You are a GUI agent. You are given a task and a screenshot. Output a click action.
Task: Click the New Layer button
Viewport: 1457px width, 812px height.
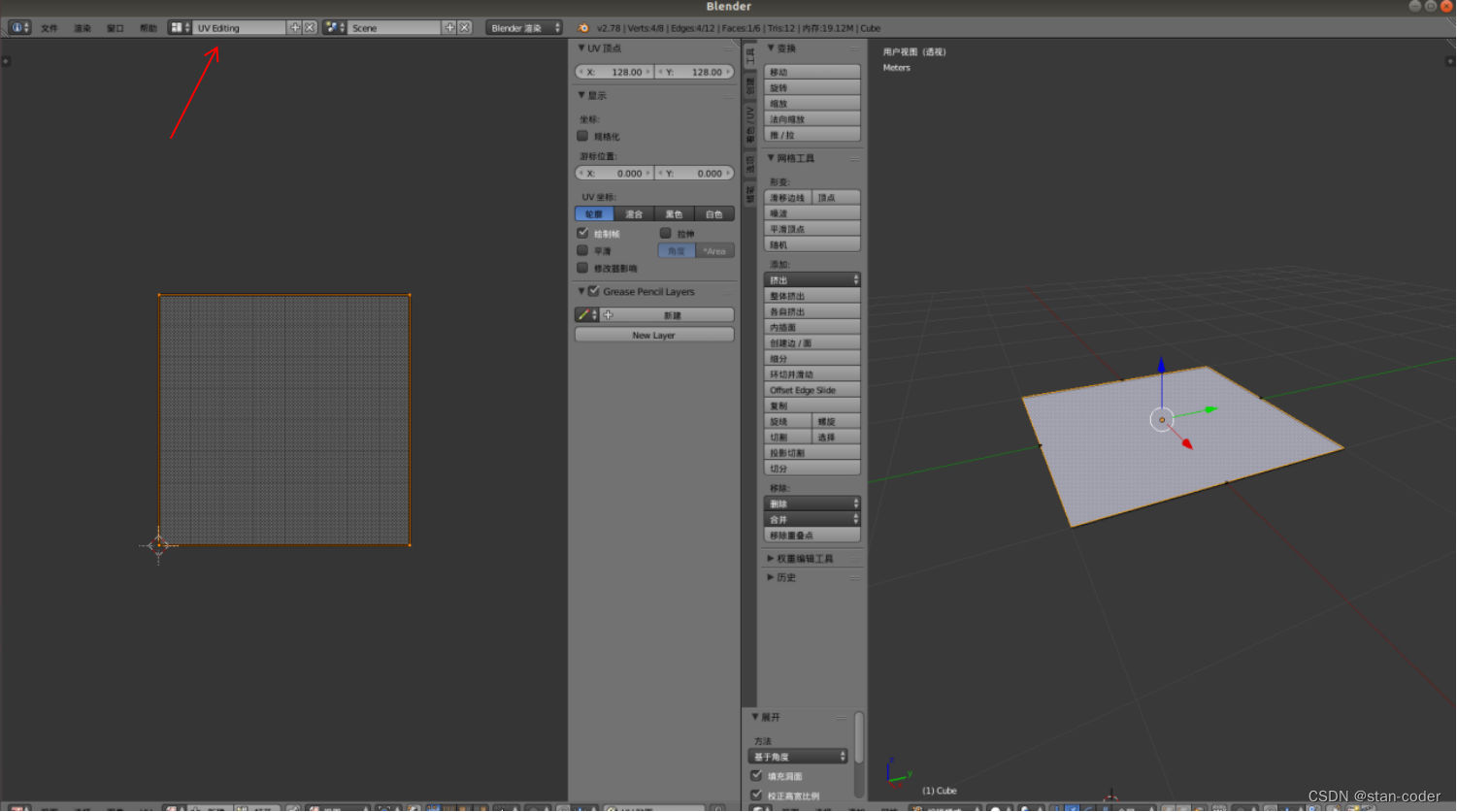653,335
